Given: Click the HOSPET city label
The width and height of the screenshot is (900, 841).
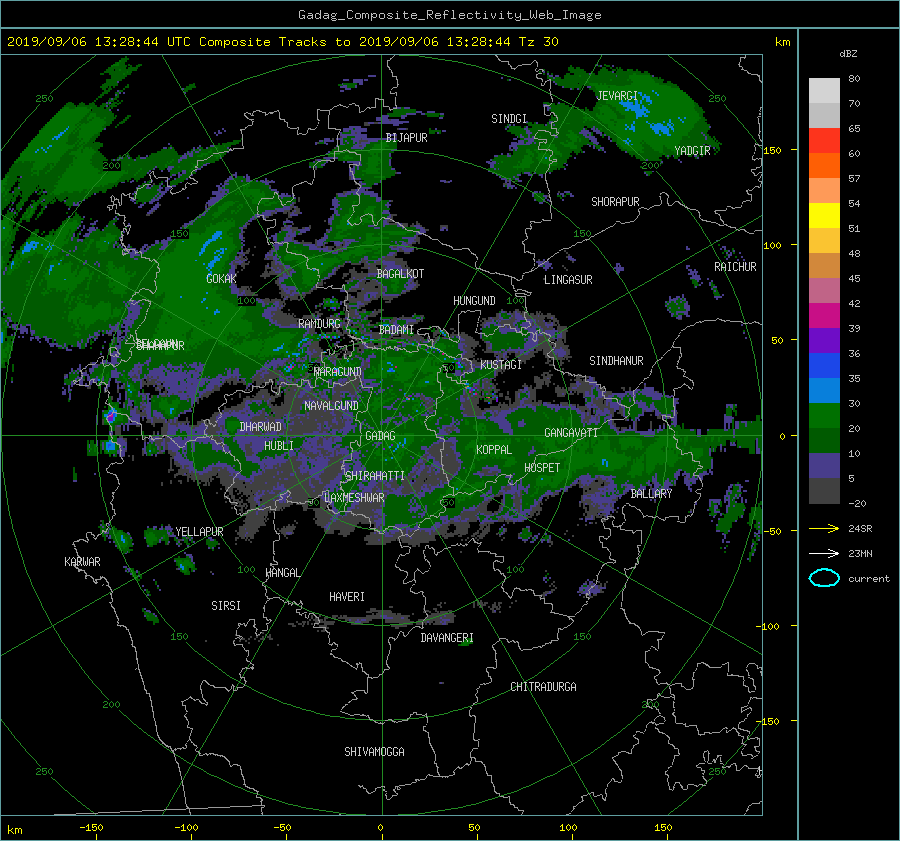Looking at the screenshot, I should pos(542,467).
